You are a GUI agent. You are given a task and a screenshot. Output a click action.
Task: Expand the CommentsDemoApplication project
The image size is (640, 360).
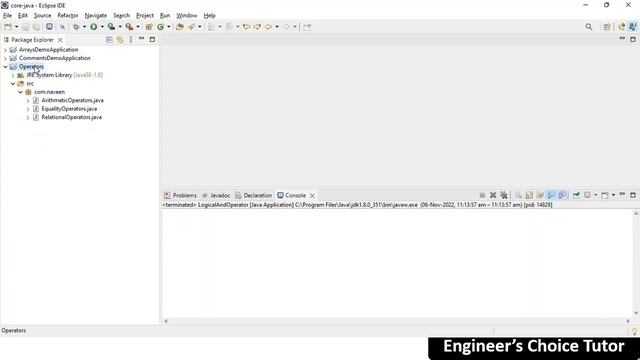tap(5, 58)
